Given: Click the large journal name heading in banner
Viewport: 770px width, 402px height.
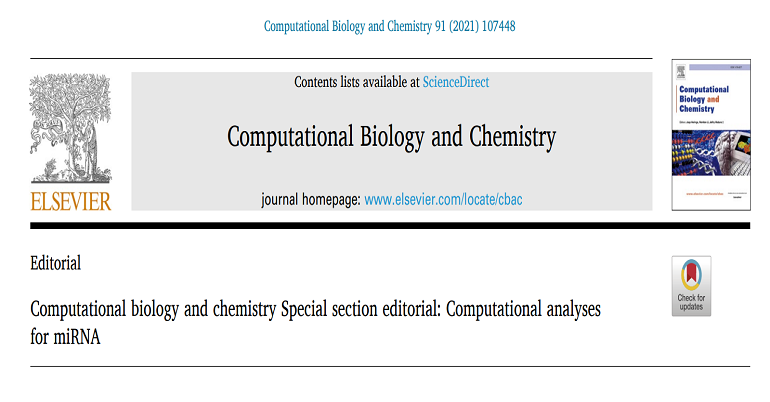Looking at the screenshot, I should click(x=391, y=137).
